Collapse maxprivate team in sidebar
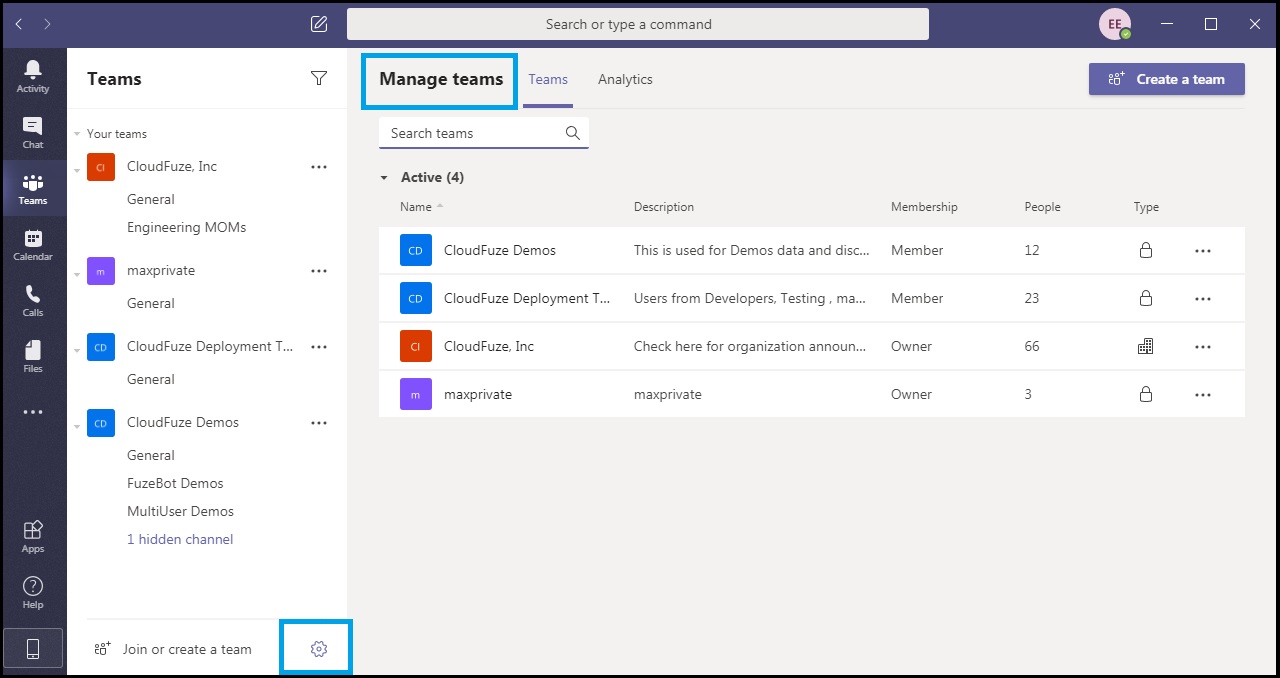The width and height of the screenshot is (1280, 678). coord(77,275)
